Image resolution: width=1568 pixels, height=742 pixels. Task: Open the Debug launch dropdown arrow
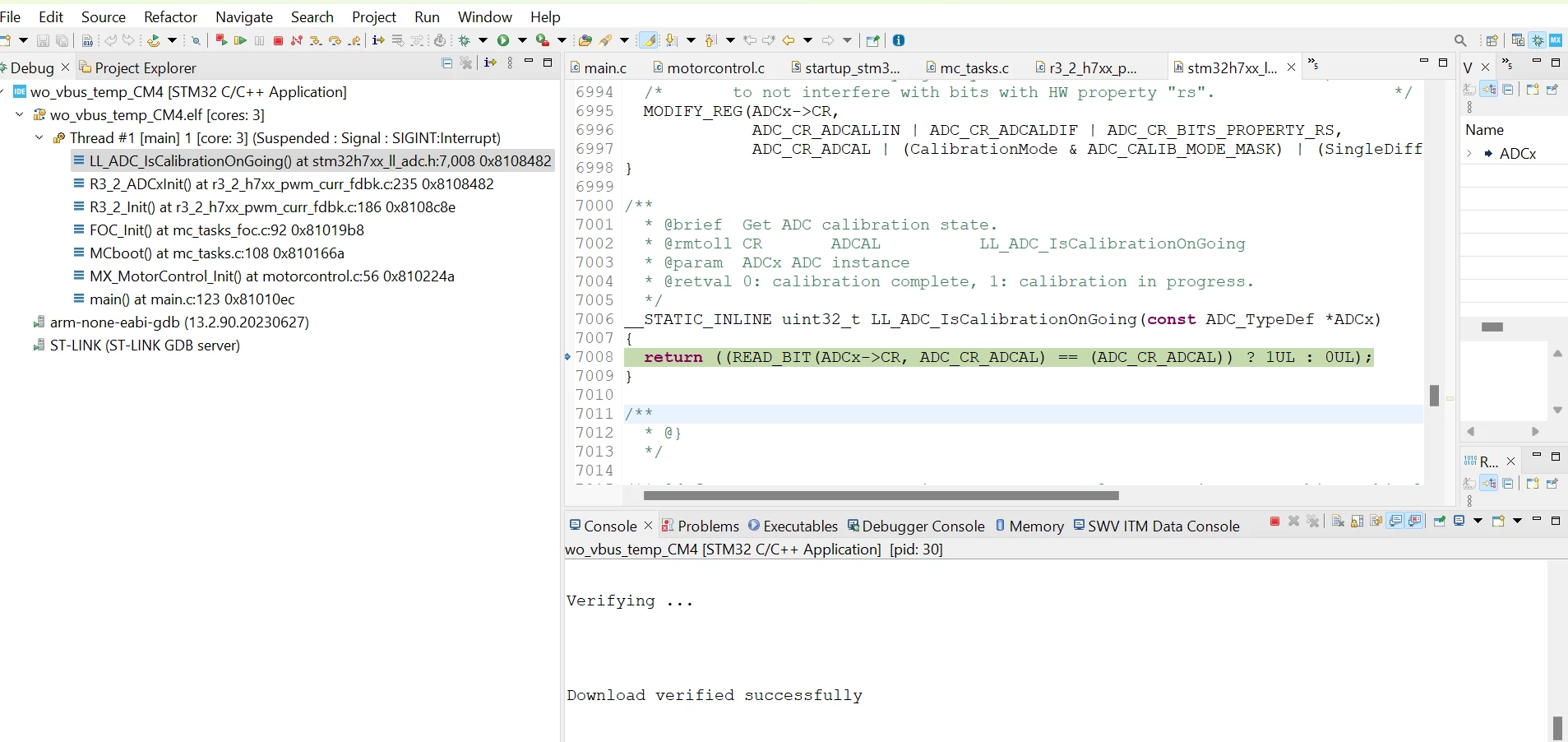[x=483, y=40]
